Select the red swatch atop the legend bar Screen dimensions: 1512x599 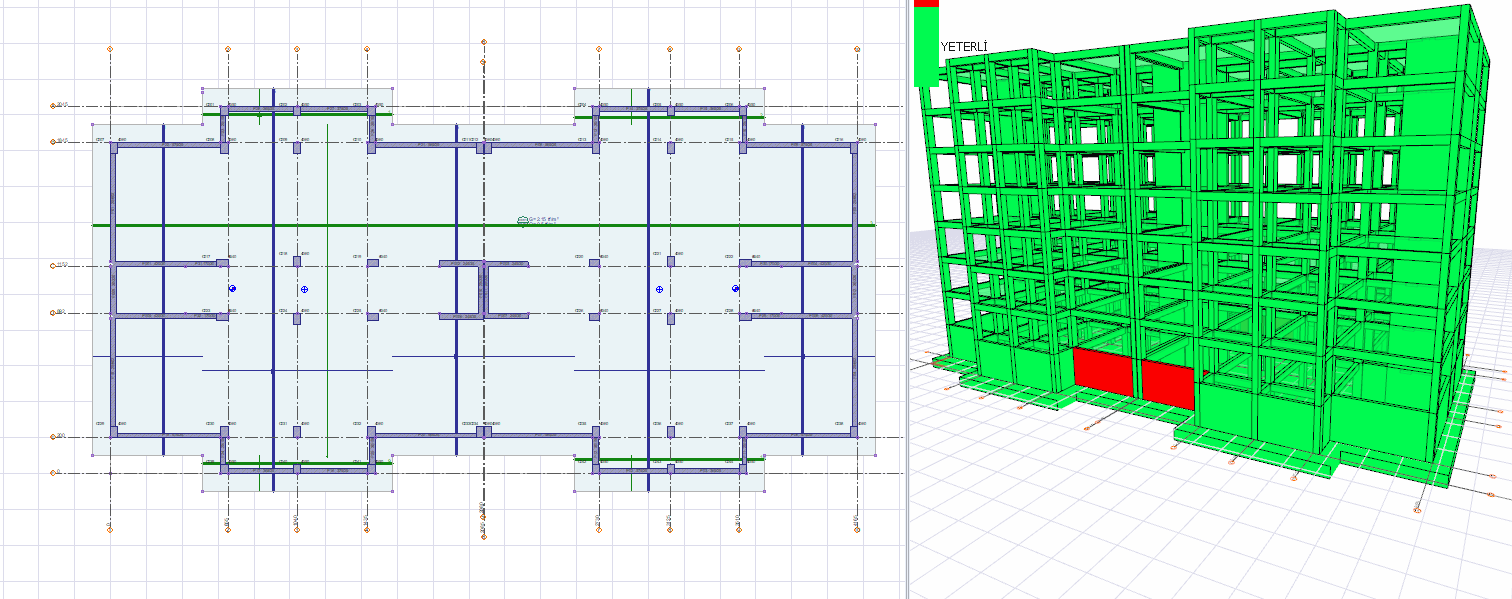coord(926,4)
